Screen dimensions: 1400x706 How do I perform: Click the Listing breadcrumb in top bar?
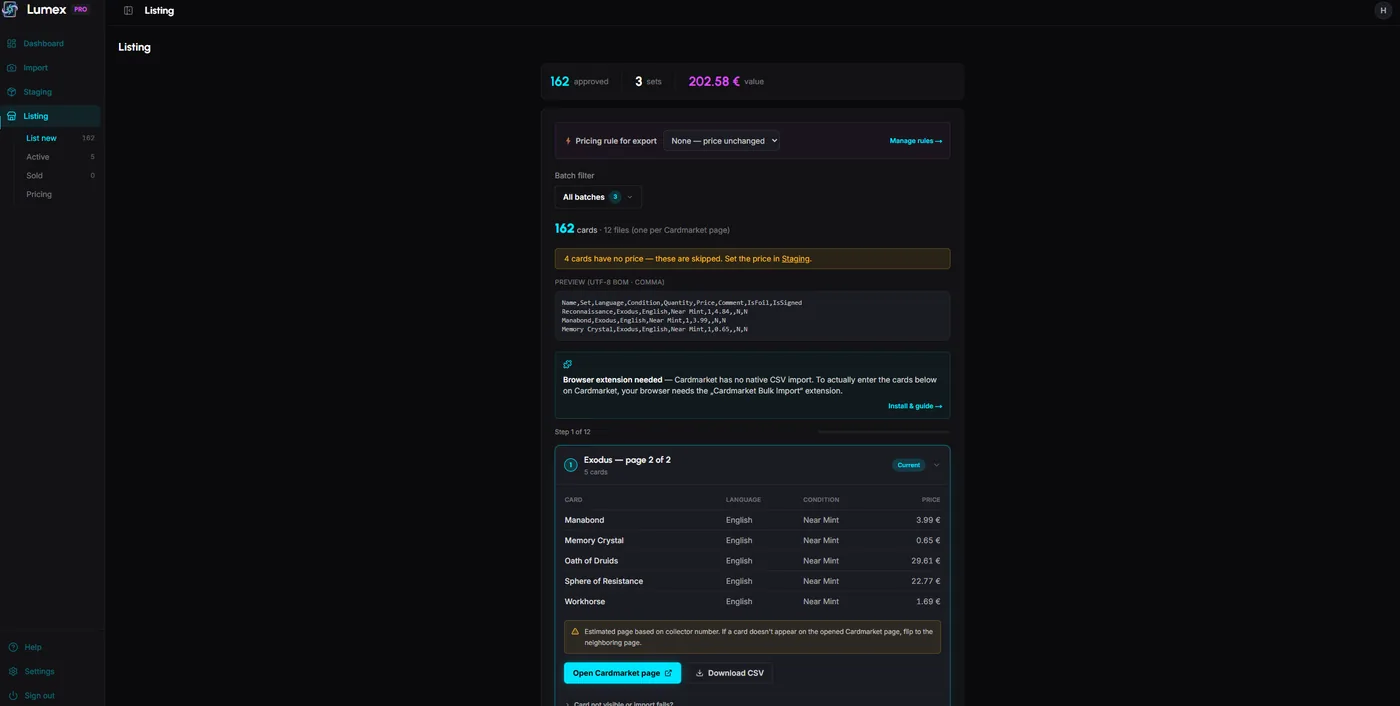(x=159, y=11)
